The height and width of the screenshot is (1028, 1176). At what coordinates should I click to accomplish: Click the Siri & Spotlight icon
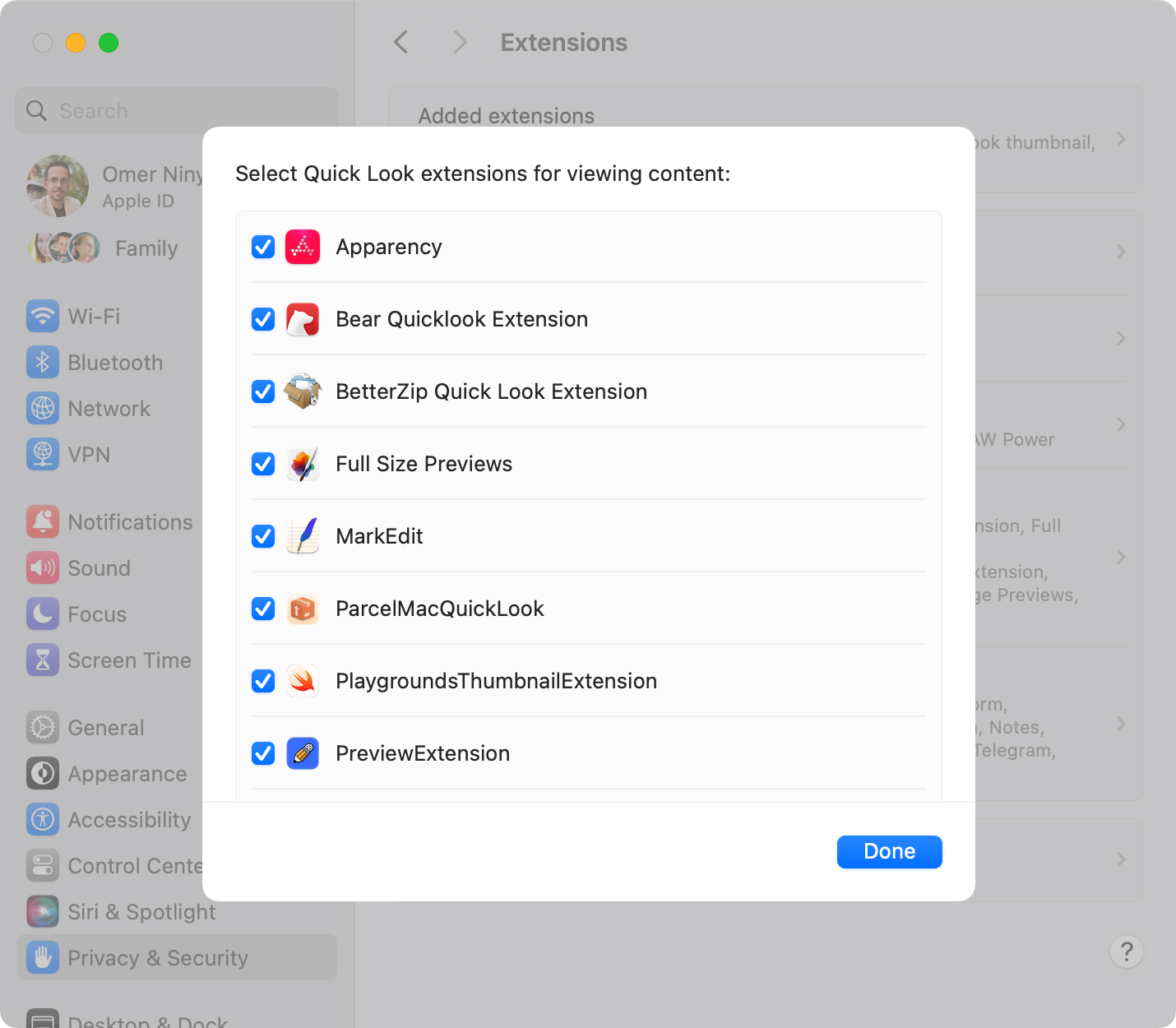tap(43, 912)
